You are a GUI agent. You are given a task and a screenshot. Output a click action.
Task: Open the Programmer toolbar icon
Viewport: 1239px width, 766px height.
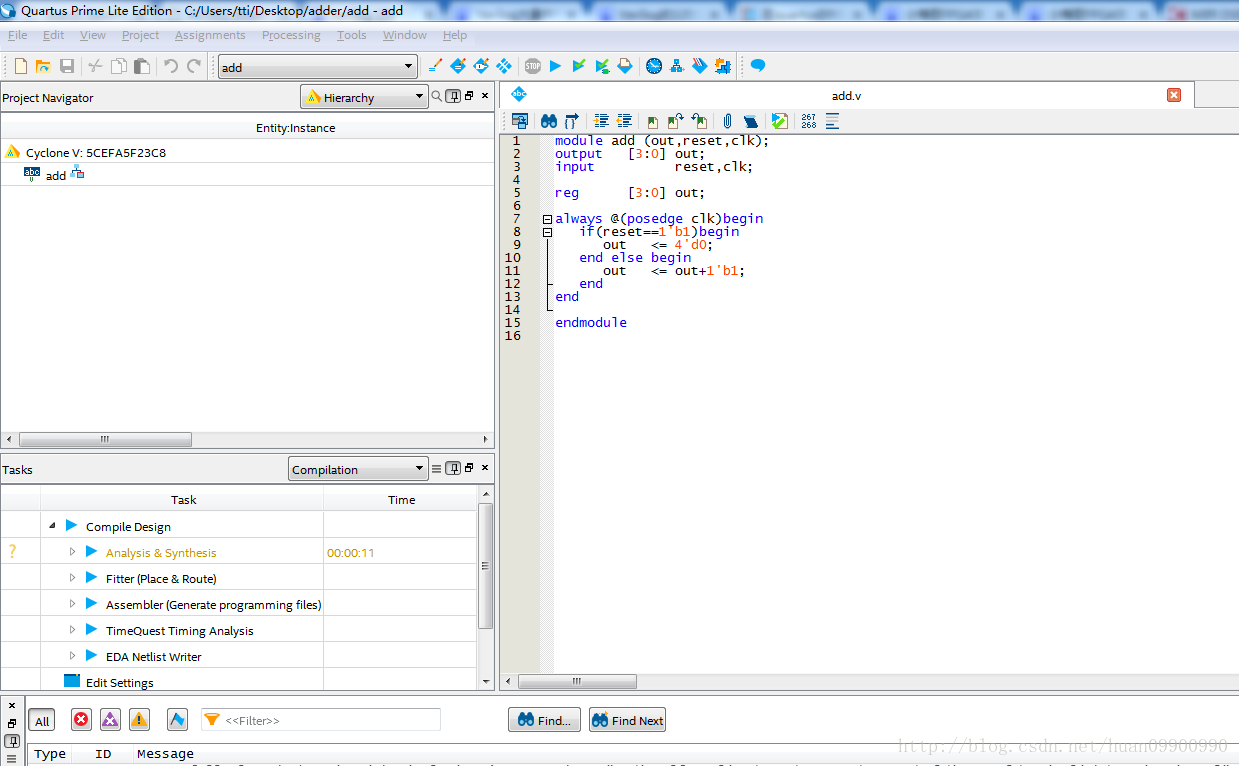(700, 66)
